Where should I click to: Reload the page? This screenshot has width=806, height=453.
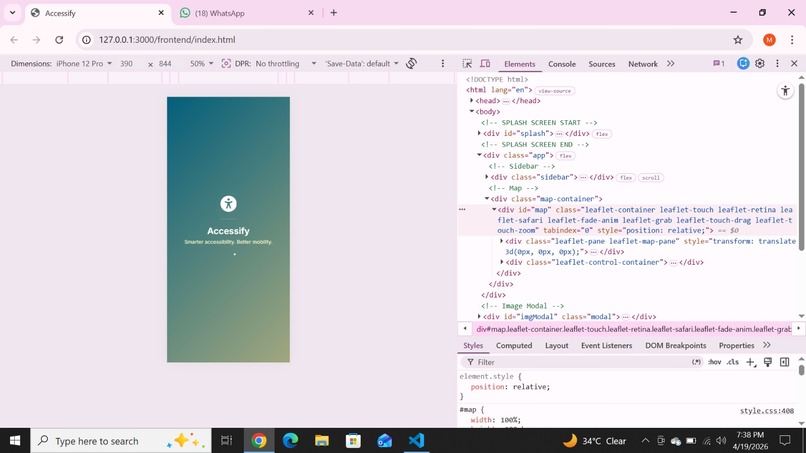(x=59, y=40)
